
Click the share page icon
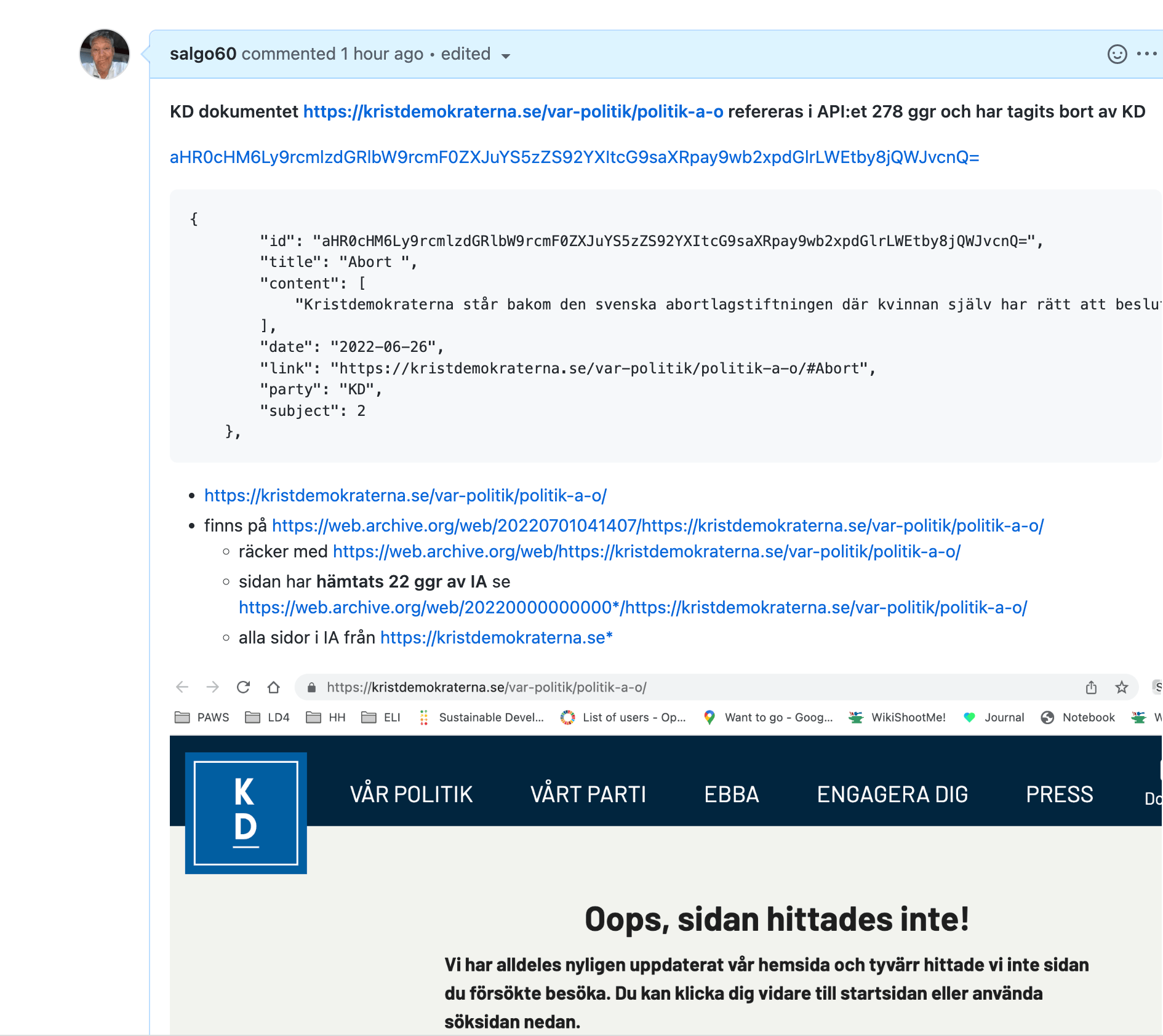1091,687
